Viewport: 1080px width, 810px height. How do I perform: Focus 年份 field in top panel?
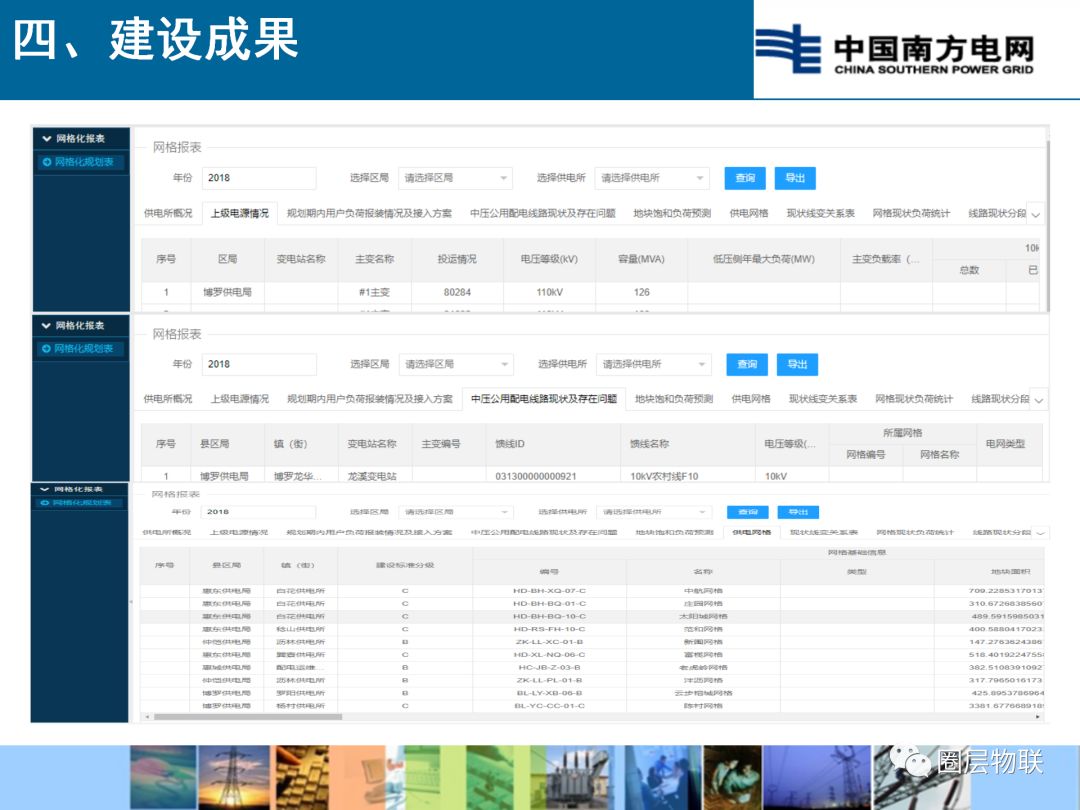258,178
